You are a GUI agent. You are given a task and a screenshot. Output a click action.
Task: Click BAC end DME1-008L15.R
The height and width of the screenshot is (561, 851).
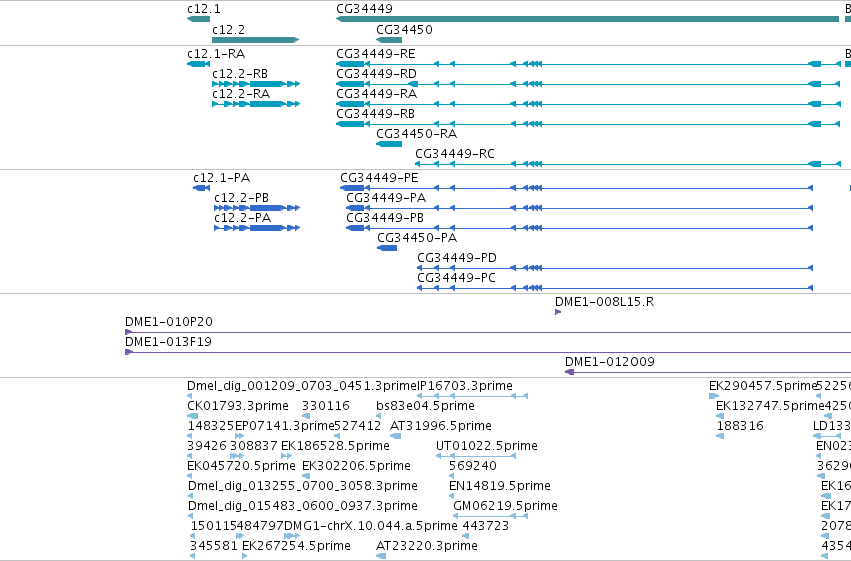pos(558,312)
